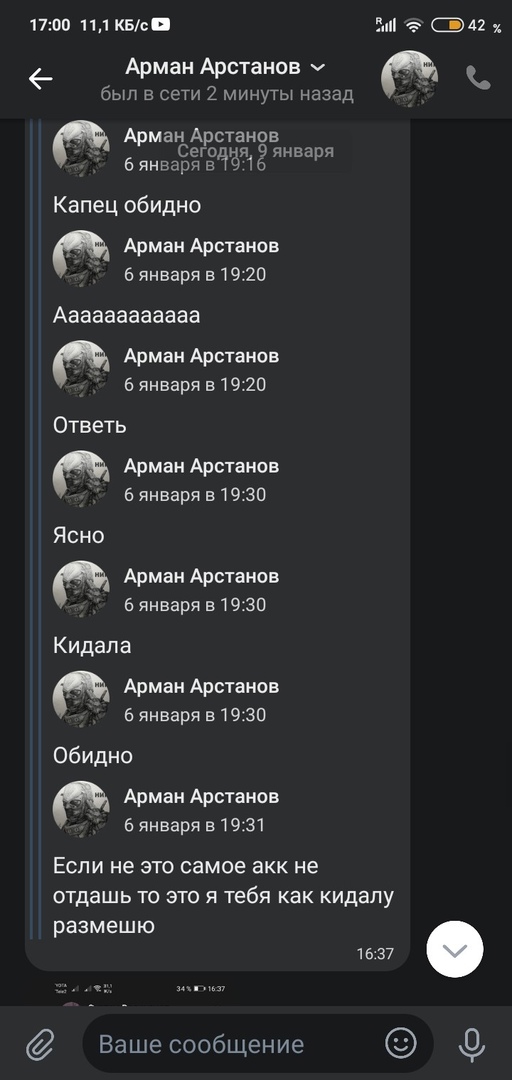Open Арман Арстанов profile avatar in header
Screen dimensions: 512x1080
[409, 79]
